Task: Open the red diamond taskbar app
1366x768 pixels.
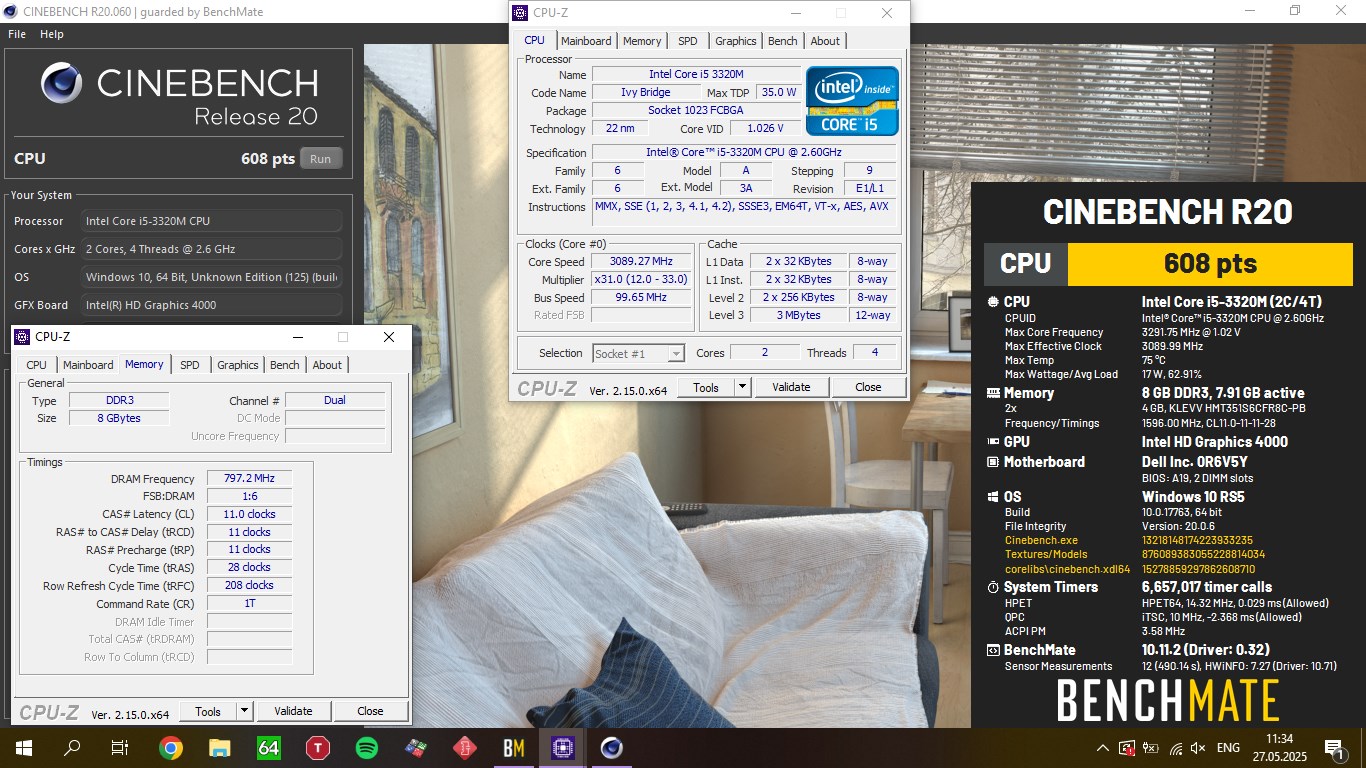Action: pyautogui.click(x=465, y=747)
